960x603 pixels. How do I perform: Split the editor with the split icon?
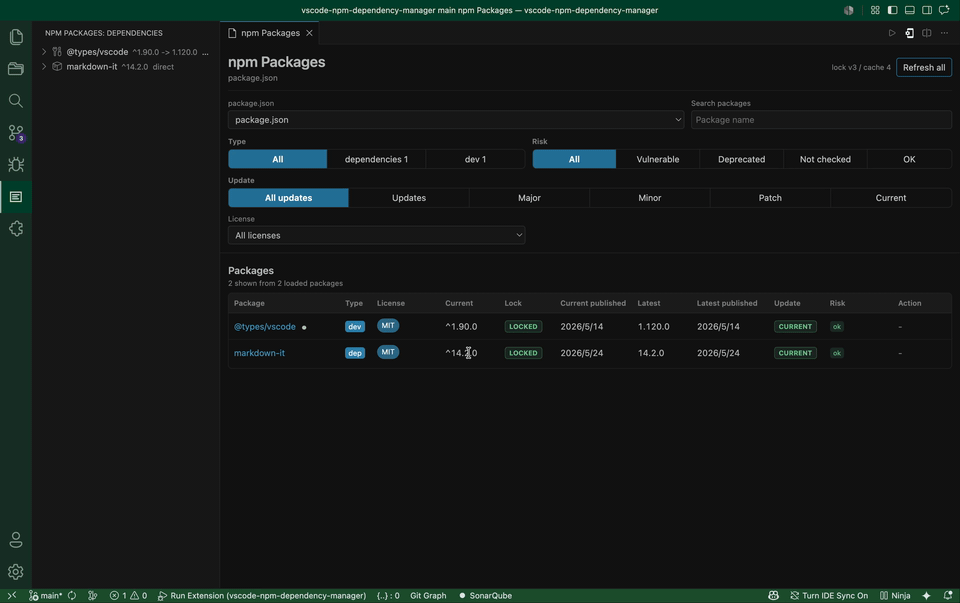click(927, 33)
